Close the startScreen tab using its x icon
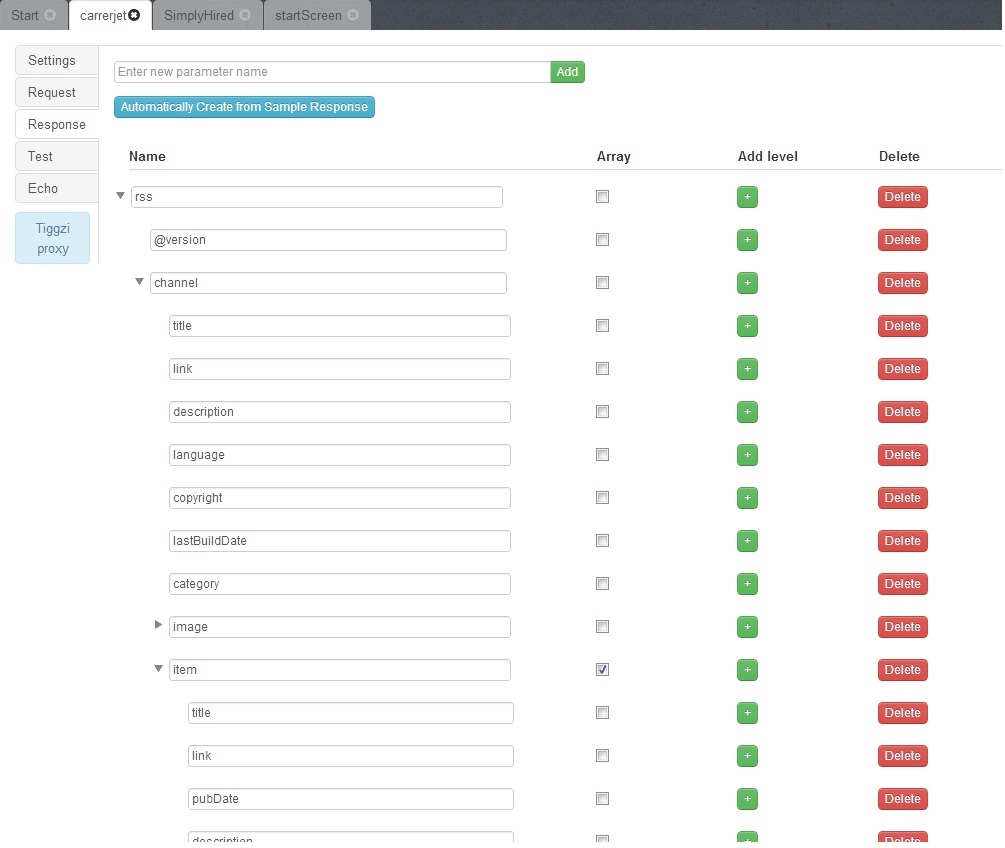Viewport: 1005px width, 848px height. 352,16
